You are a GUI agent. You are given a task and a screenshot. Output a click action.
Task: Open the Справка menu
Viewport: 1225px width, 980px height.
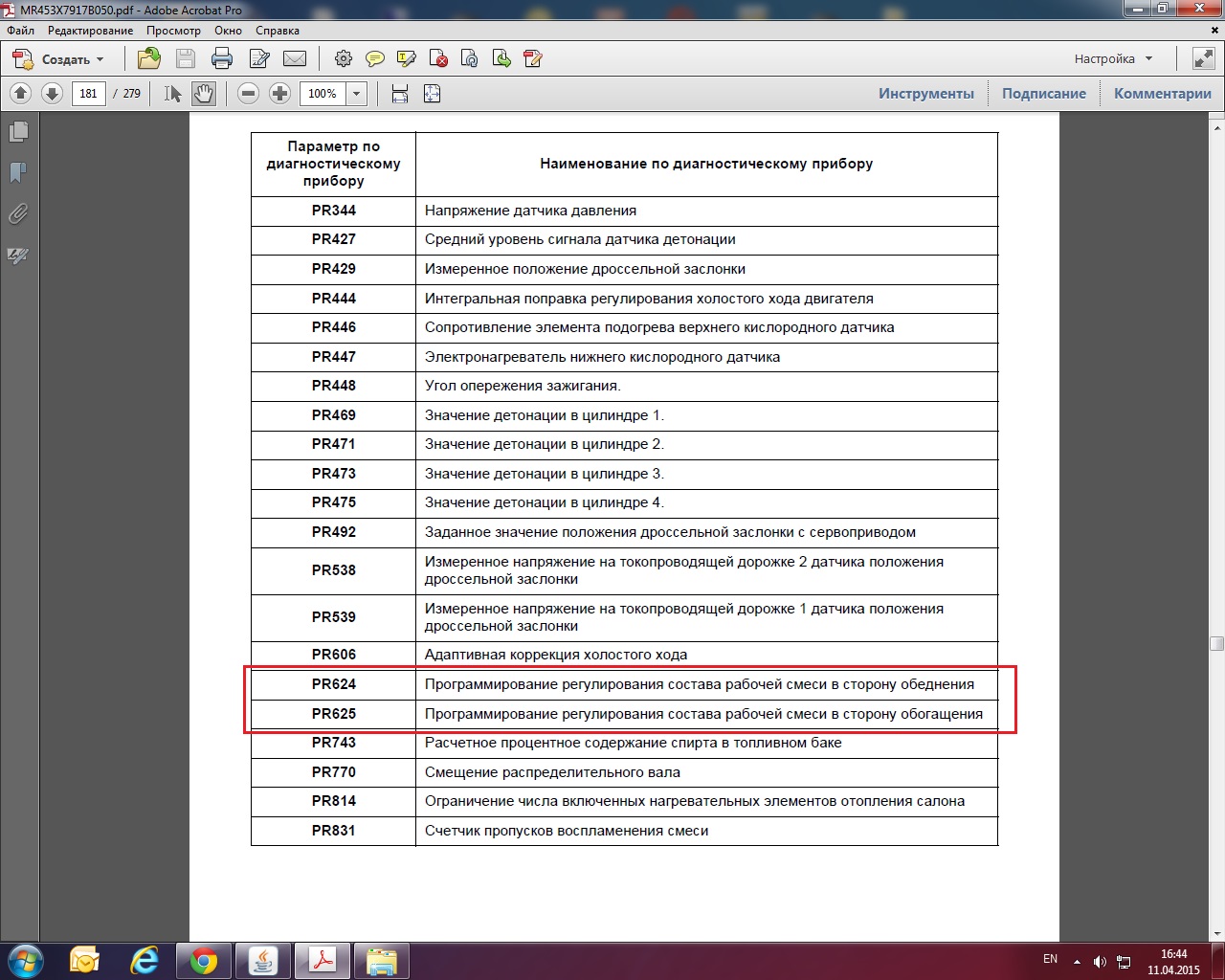278,31
